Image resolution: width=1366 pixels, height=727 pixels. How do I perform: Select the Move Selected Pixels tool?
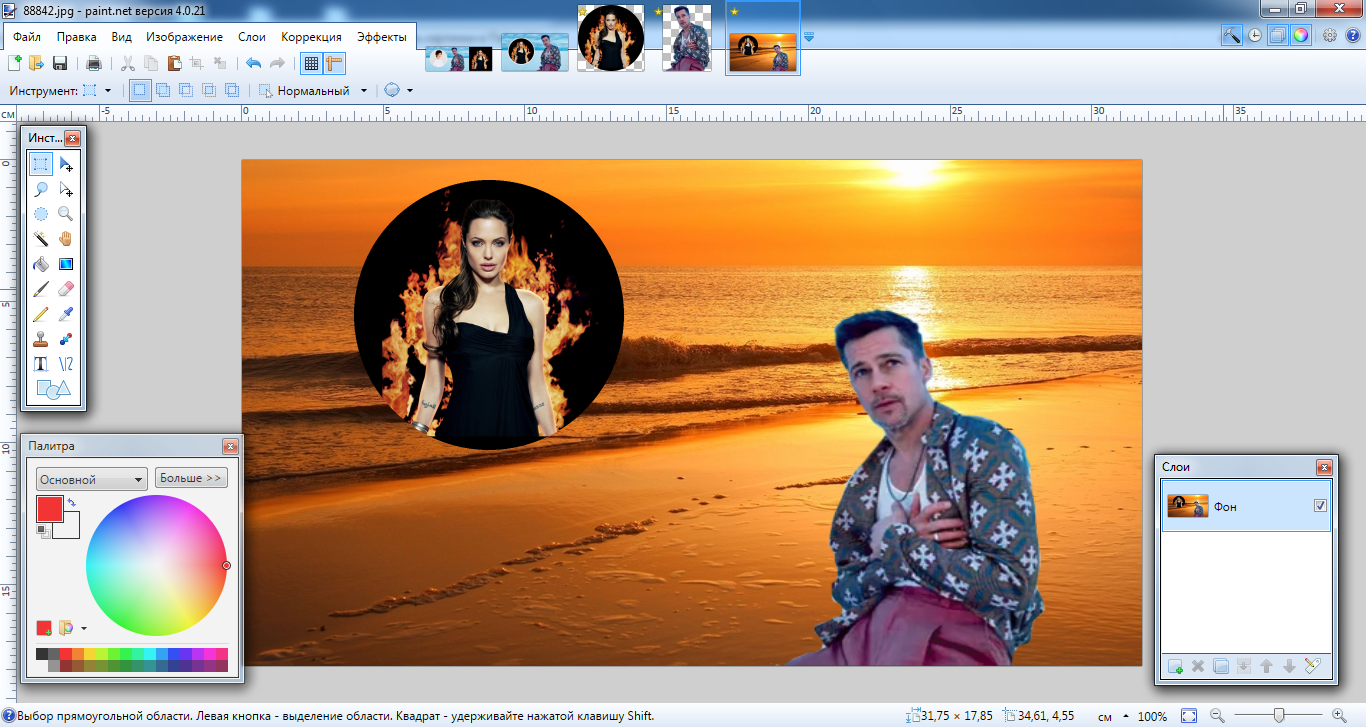click(x=66, y=164)
